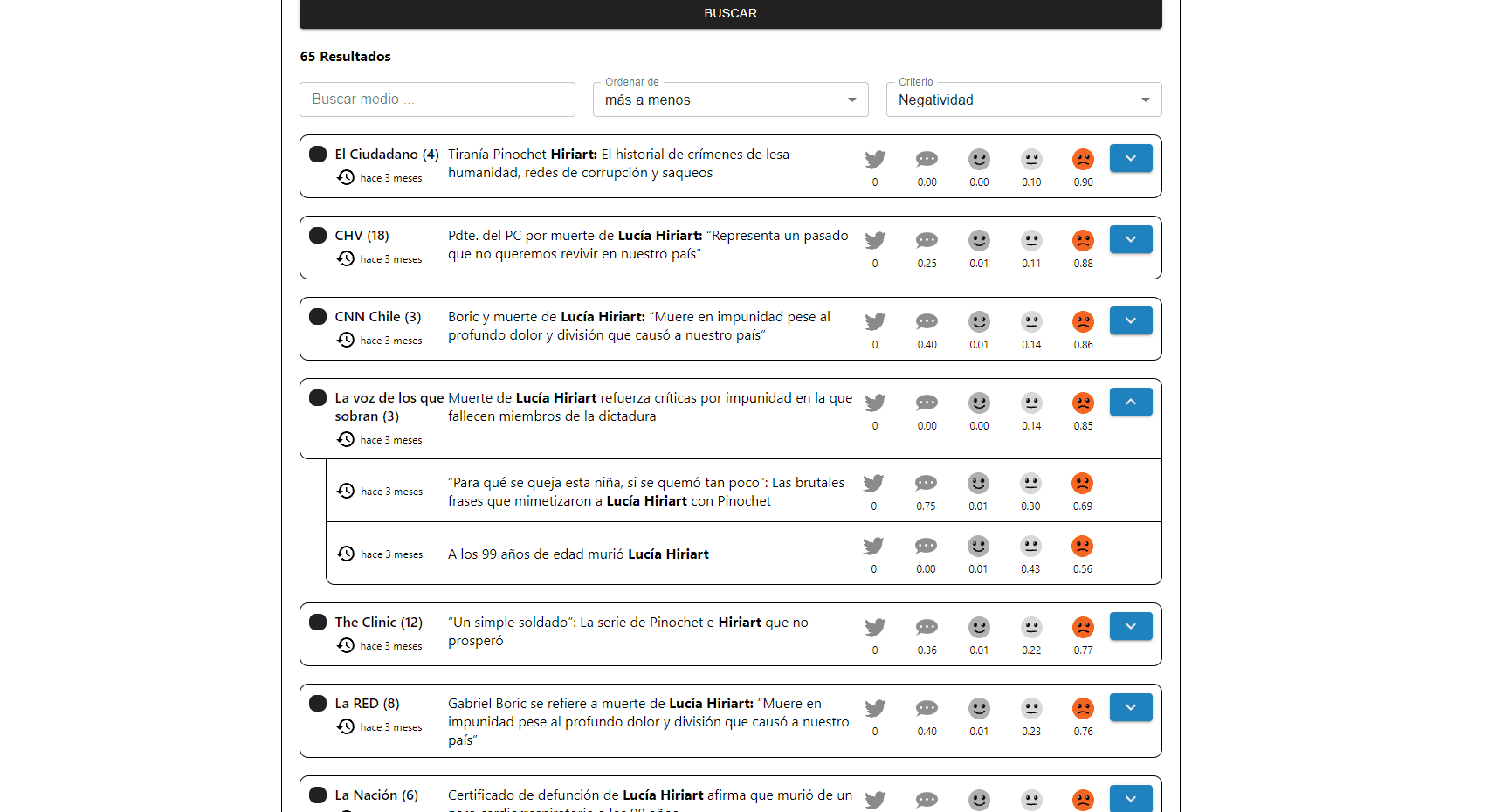Click the history clock icon next to CHV
Viewport: 1488px width, 812px height.
point(346,258)
